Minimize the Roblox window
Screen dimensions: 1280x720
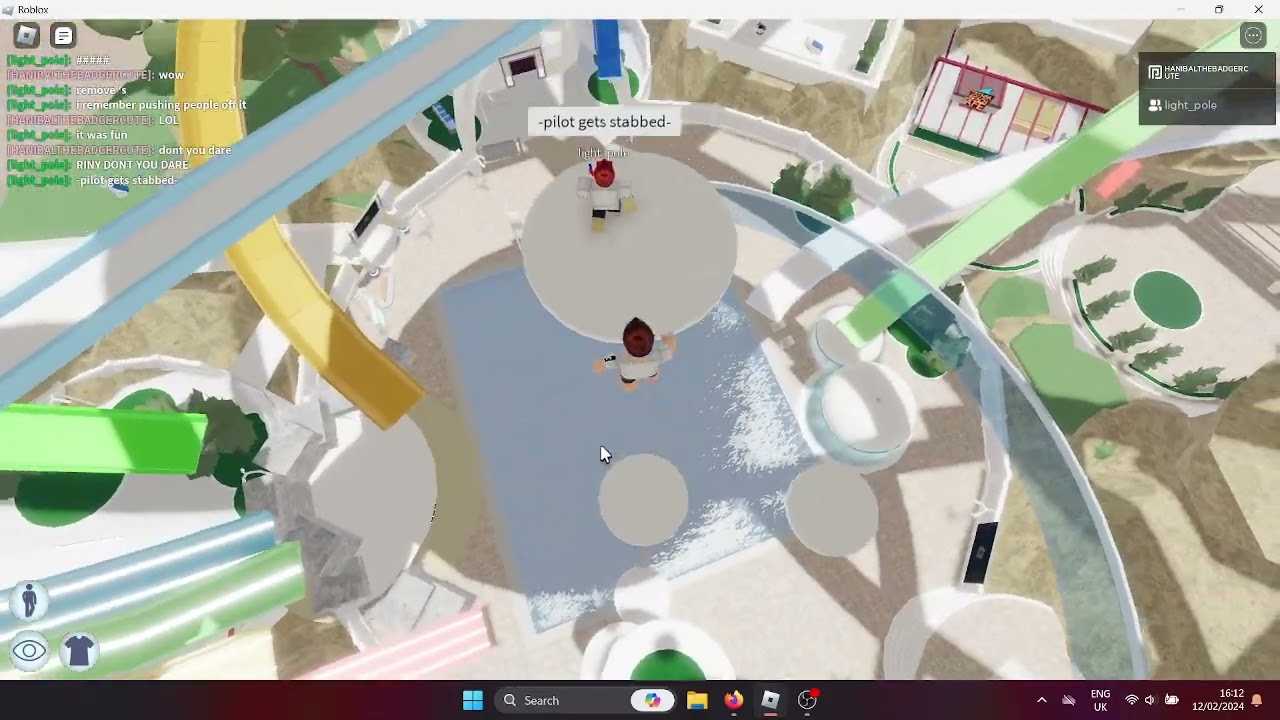click(x=1180, y=9)
